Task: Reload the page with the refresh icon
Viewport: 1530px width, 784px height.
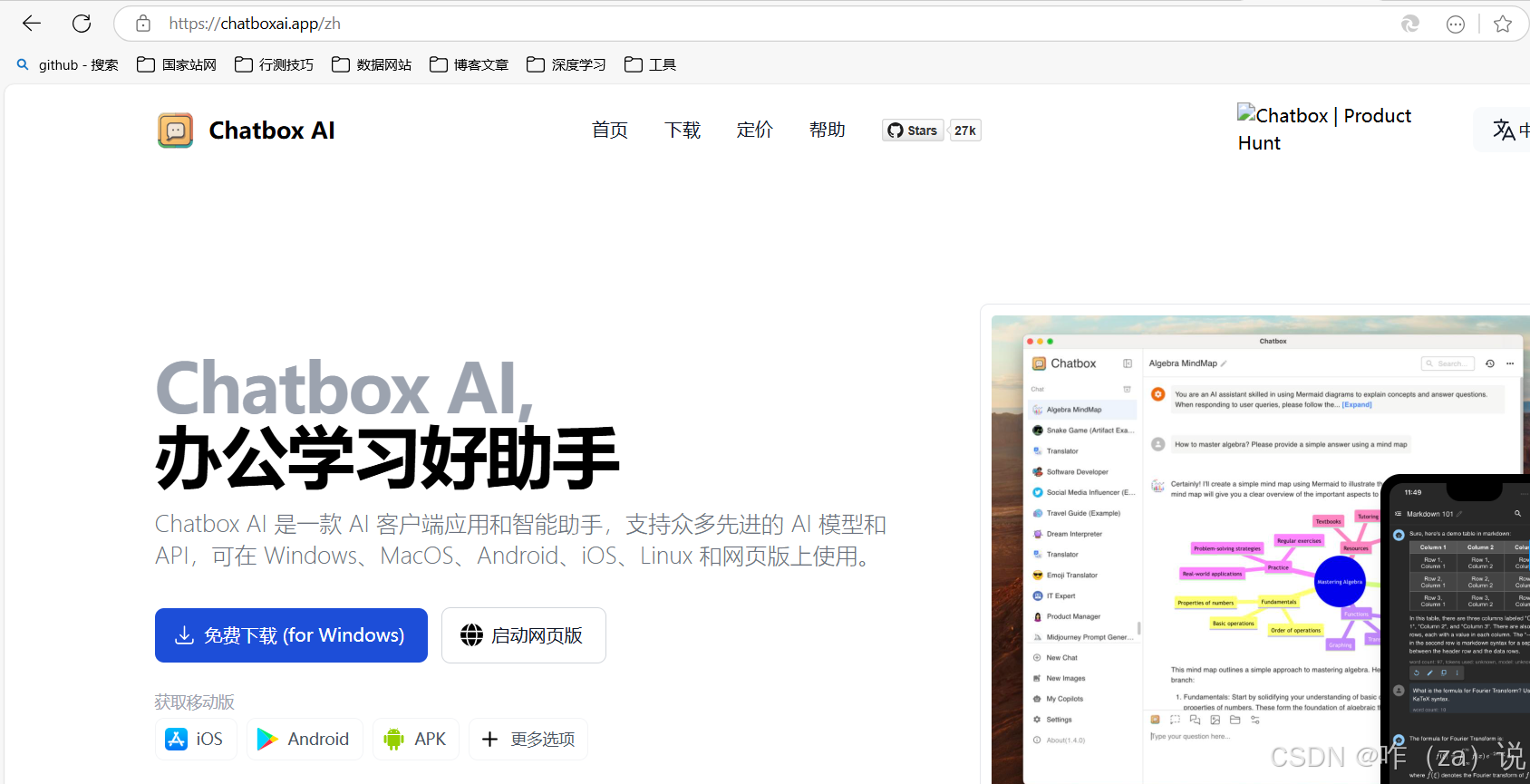Action: coord(82,24)
